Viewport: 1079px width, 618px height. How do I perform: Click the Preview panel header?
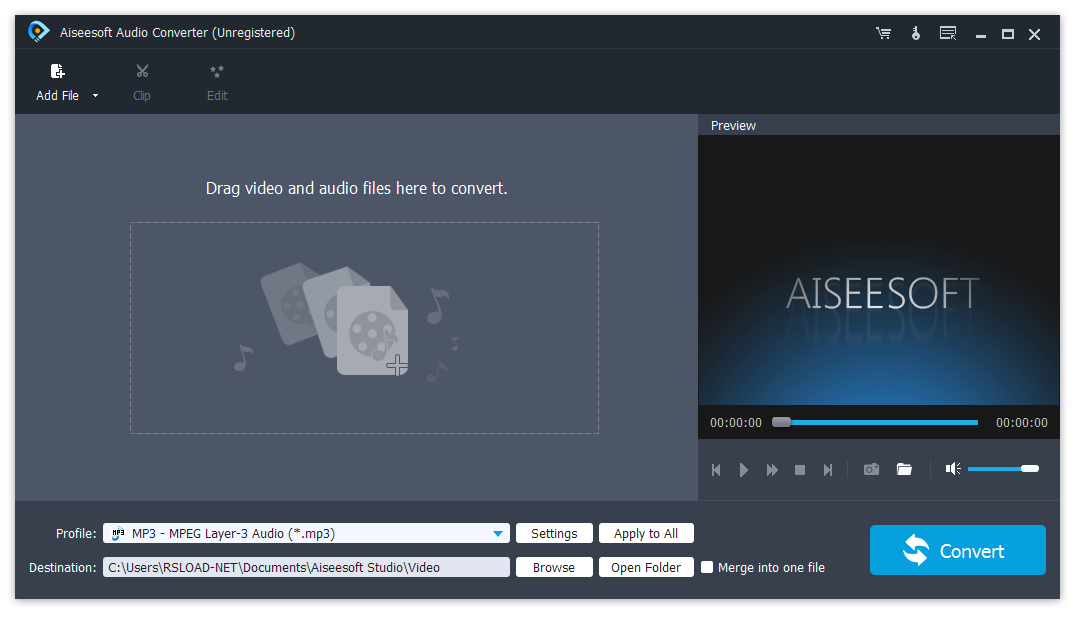point(733,125)
